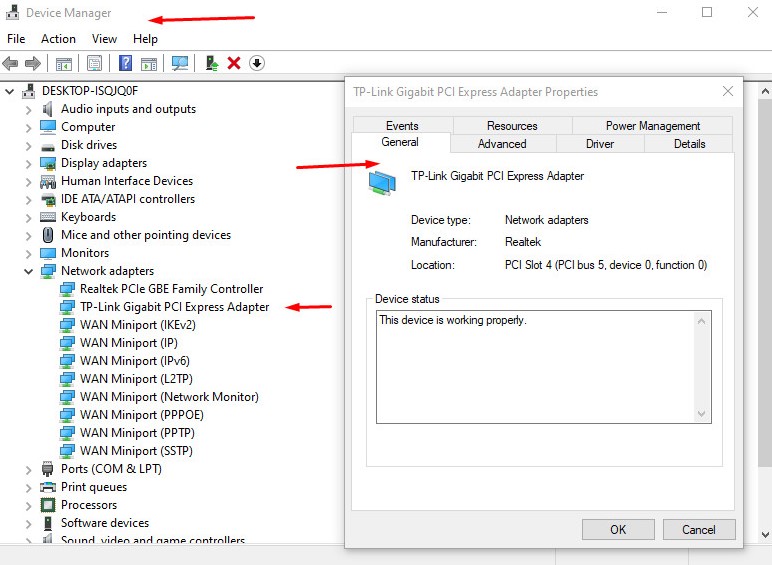The height and width of the screenshot is (565, 772).
Task: Click the Disk drives icon
Action: pos(48,146)
